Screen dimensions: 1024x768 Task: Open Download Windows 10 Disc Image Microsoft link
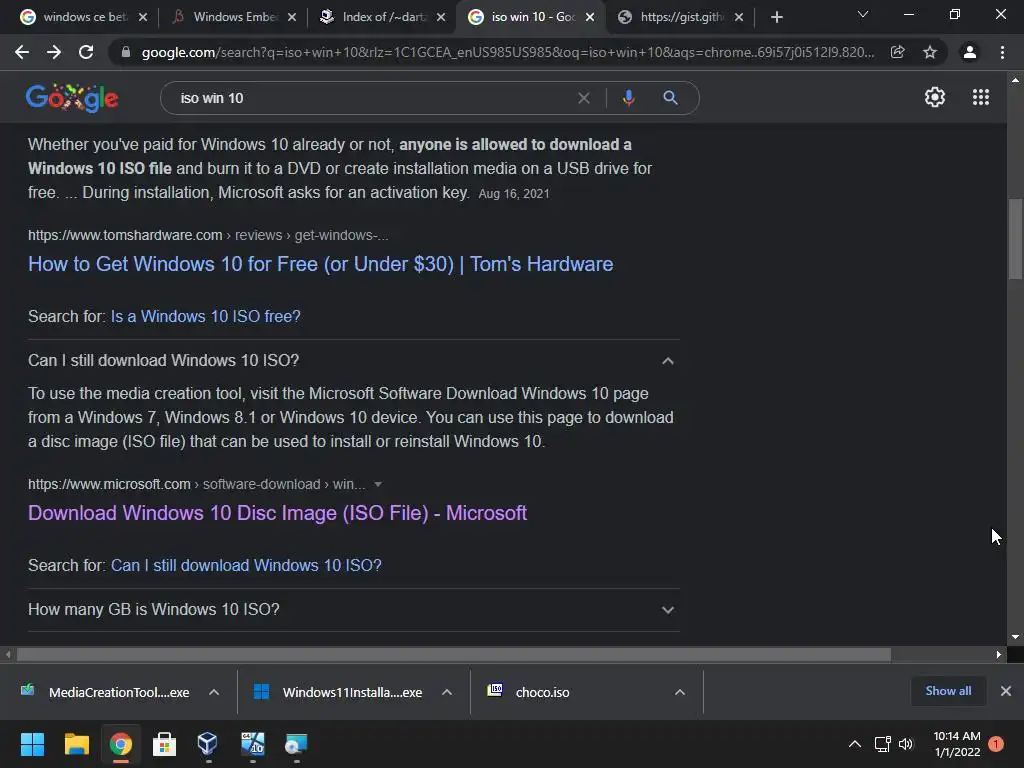[x=278, y=513]
